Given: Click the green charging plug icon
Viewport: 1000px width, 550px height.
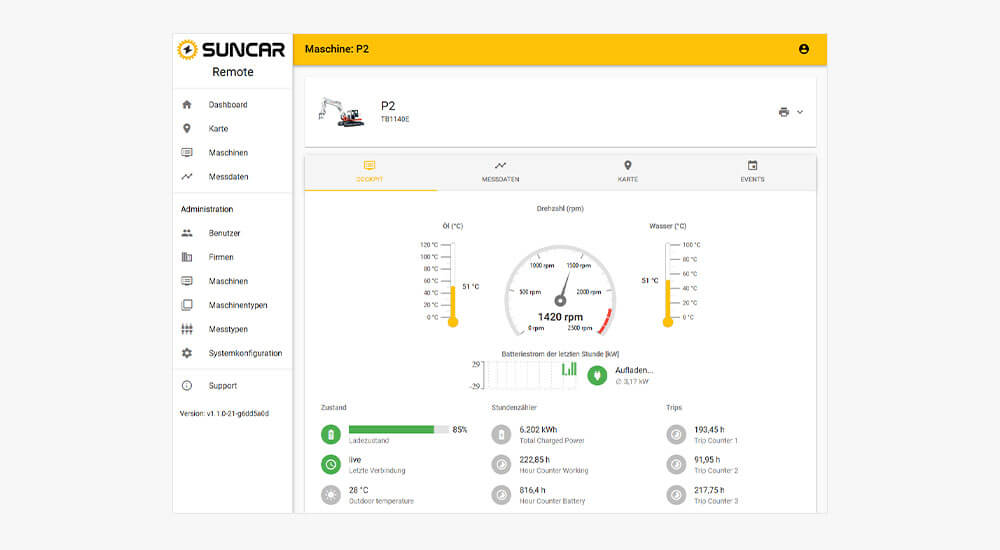Looking at the screenshot, I should (597, 375).
